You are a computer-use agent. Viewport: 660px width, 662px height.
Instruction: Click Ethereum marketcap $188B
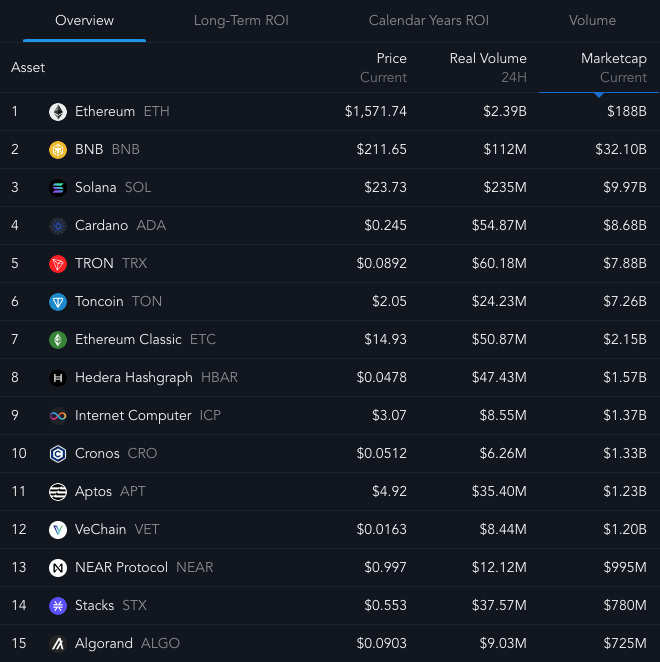pos(627,111)
